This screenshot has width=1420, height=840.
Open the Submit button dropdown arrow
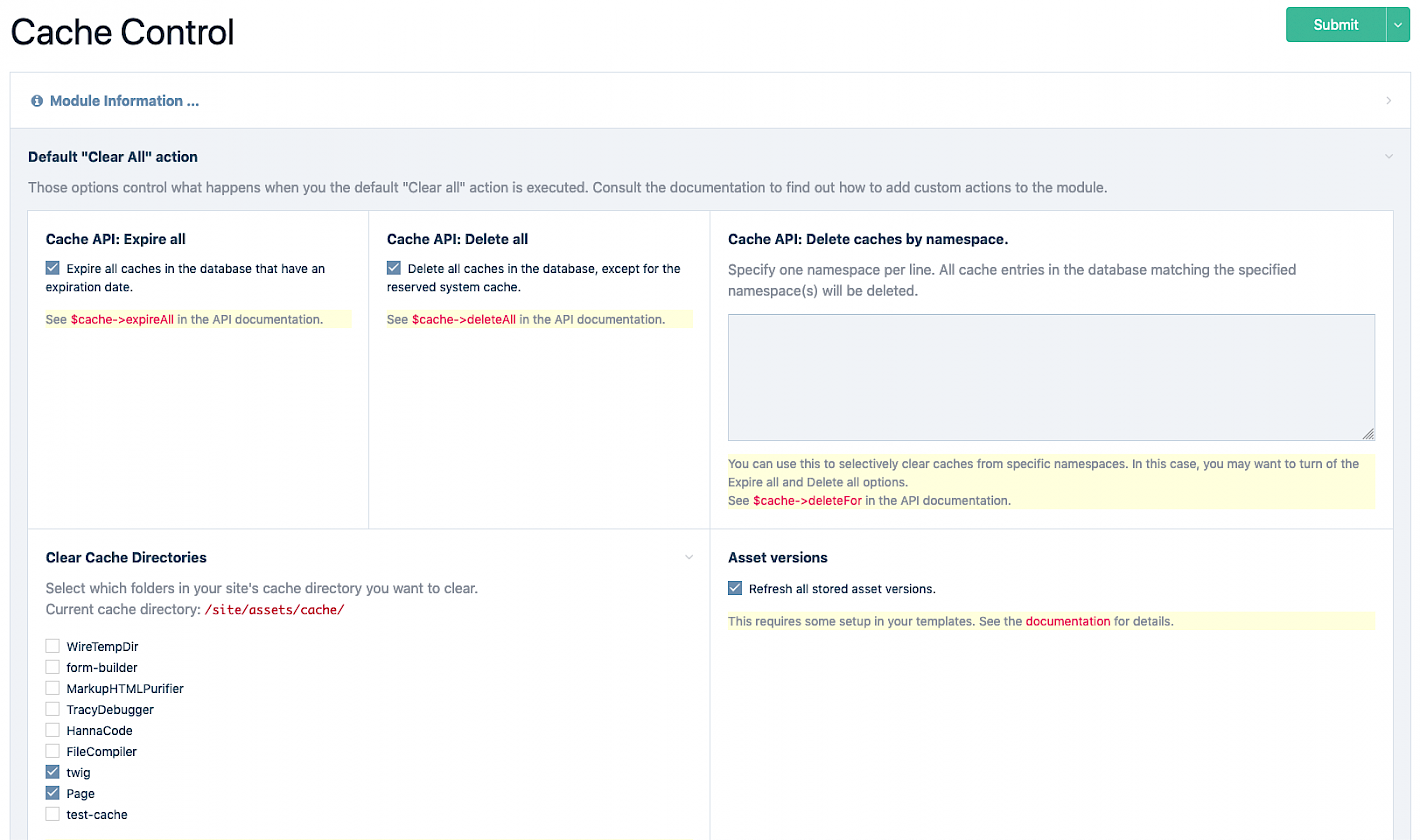(x=1398, y=25)
